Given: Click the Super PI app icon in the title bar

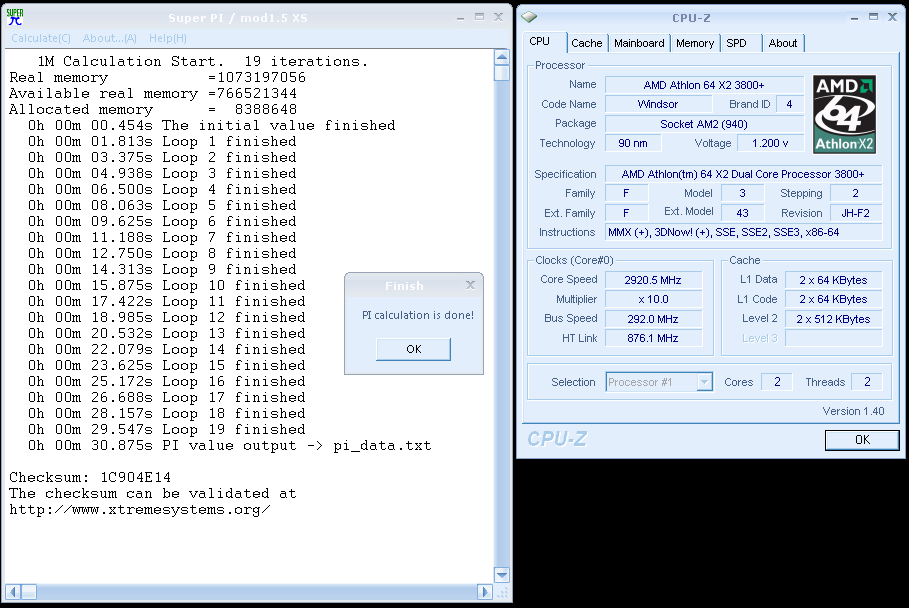Looking at the screenshot, I should [15, 17].
